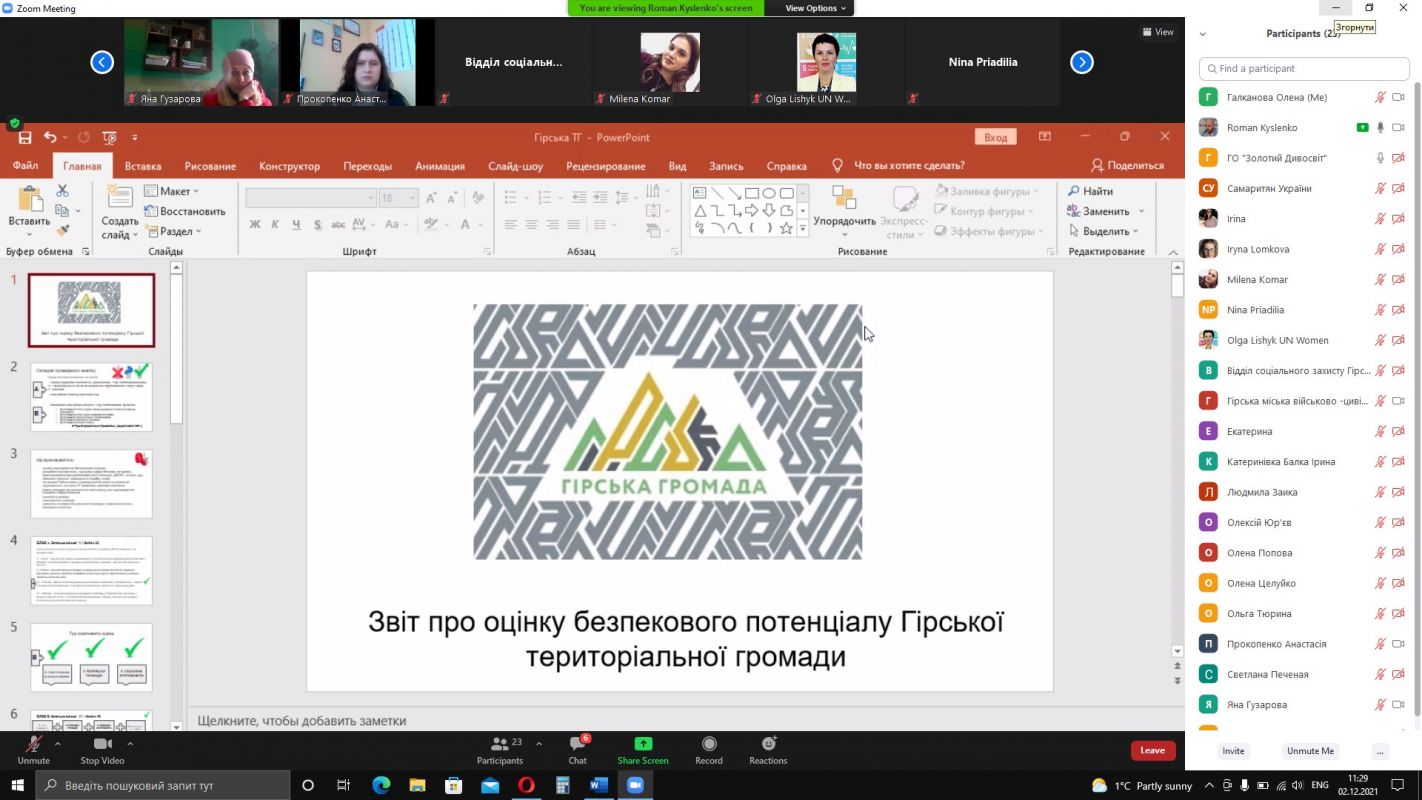Open audio options caret next to Unmute
Viewport: 1422px width, 800px height.
[57, 744]
